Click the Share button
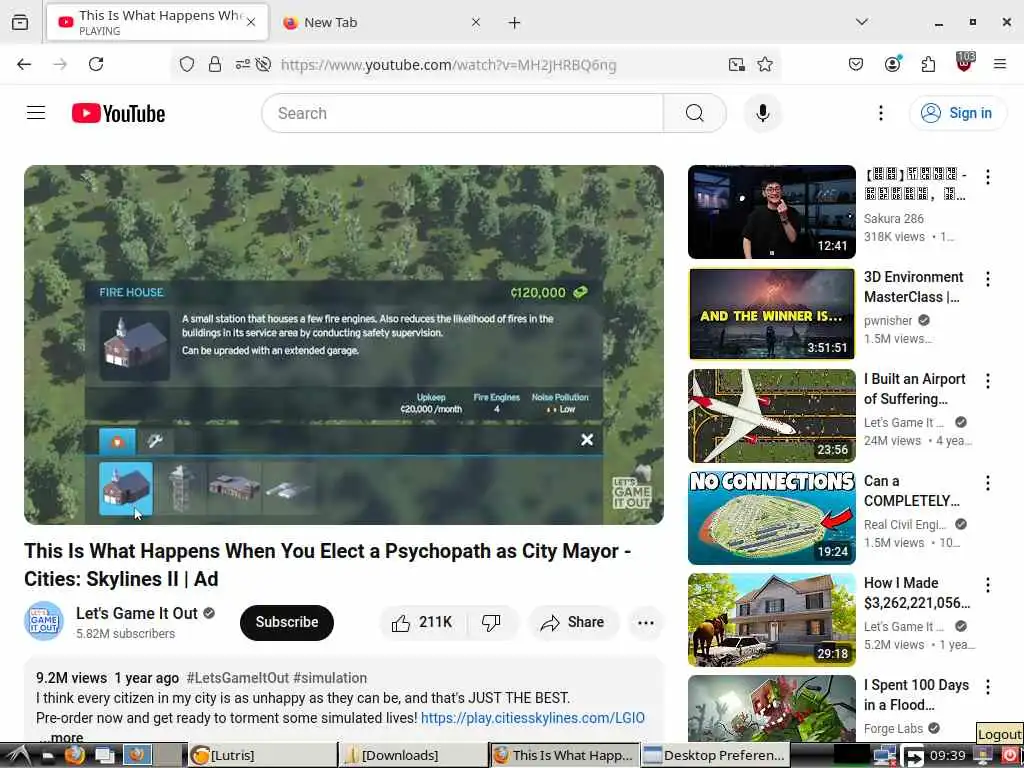Screen dimensions: 1024x768 click(573, 622)
